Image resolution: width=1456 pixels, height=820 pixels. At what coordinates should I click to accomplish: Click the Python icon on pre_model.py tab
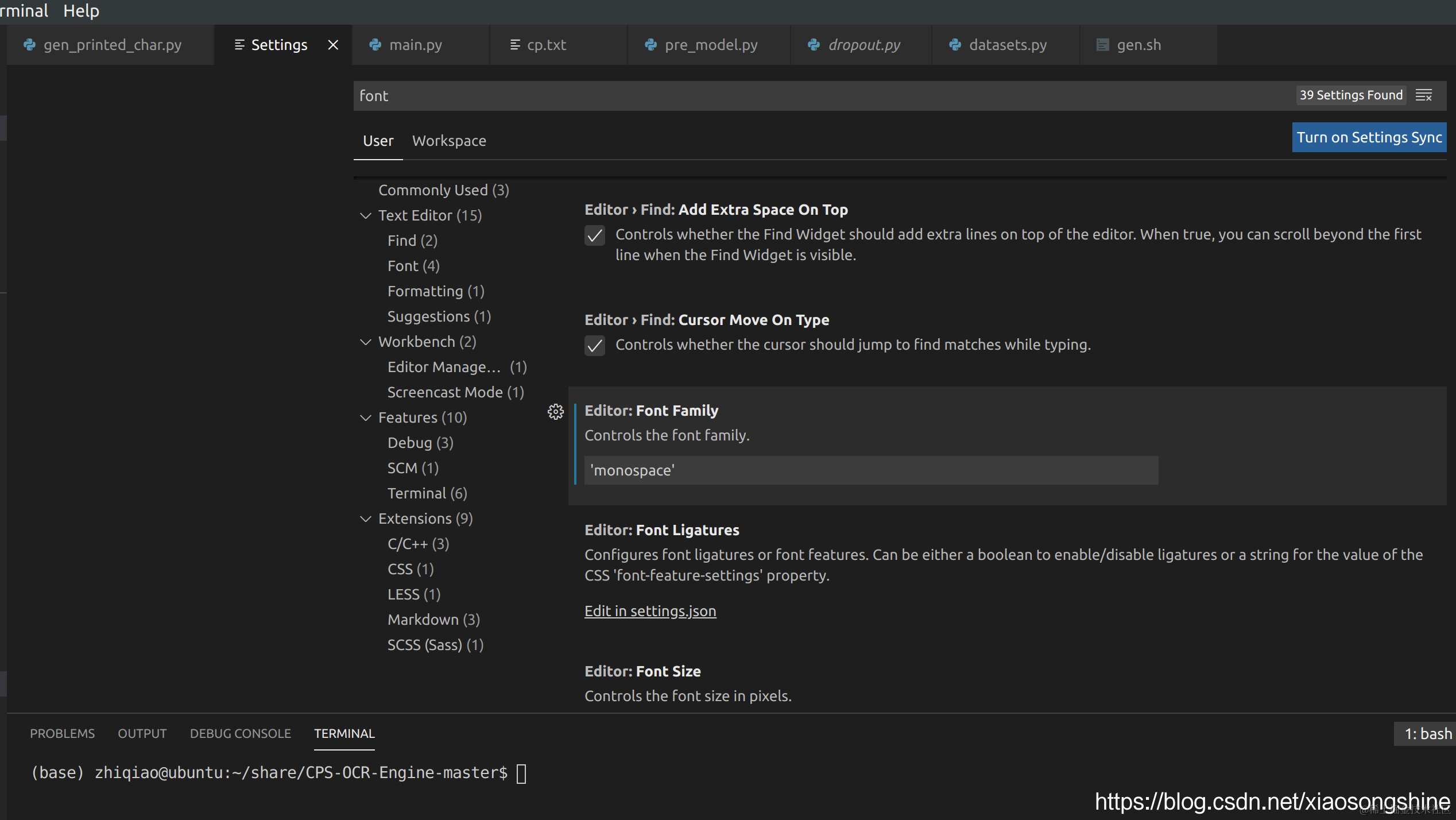point(650,45)
